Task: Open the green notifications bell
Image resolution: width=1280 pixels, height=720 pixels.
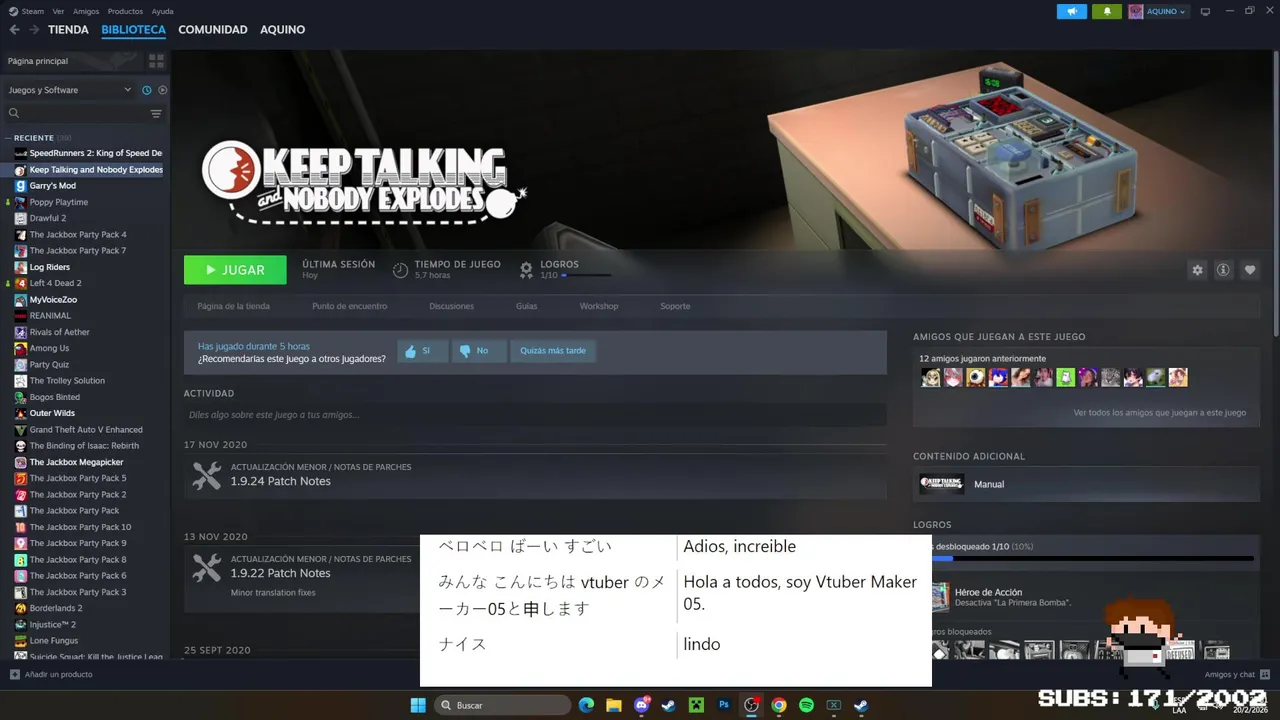Action: click(x=1107, y=12)
